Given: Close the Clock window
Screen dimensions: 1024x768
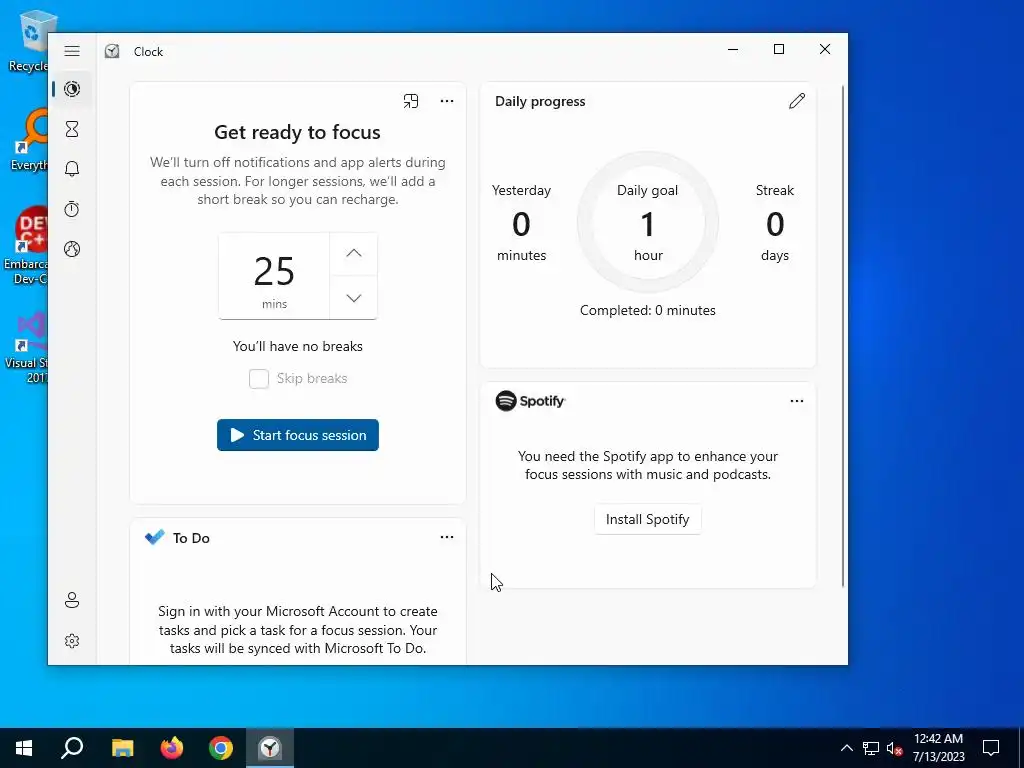Looking at the screenshot, I should click(x=825, y=49).
